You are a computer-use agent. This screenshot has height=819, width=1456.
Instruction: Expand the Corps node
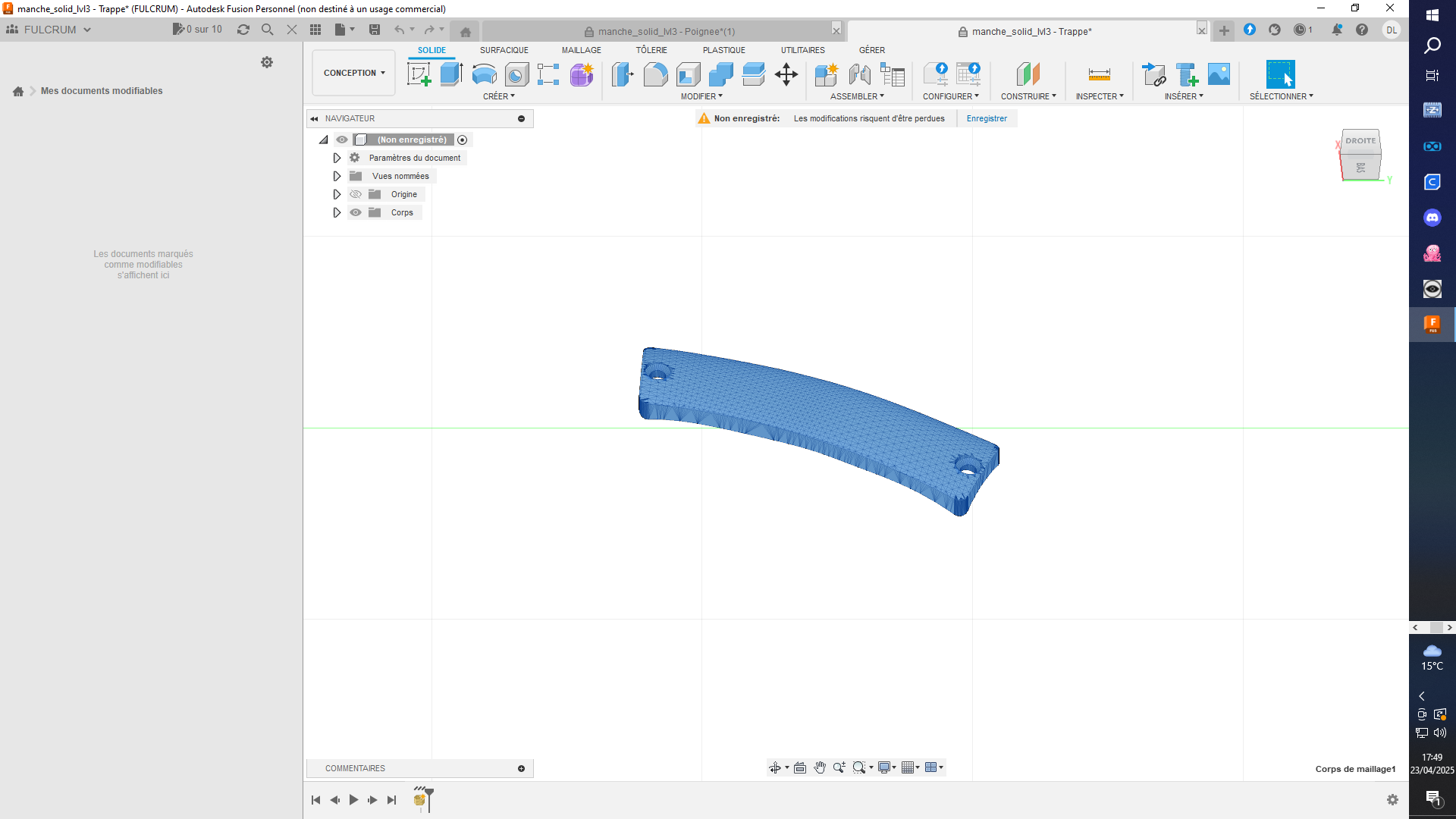(x=337, y=212)
